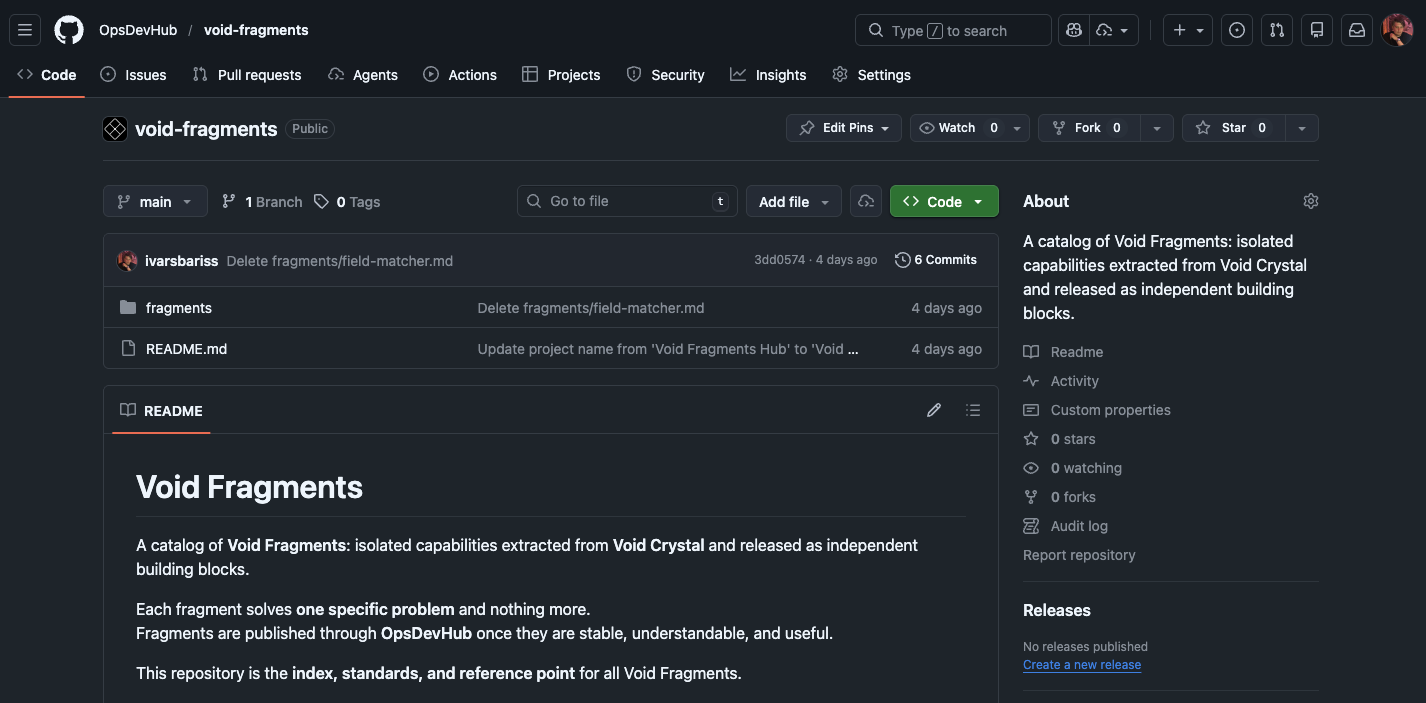
Task: Open the Custom properties link
Action: click(x=1110, y=410)
